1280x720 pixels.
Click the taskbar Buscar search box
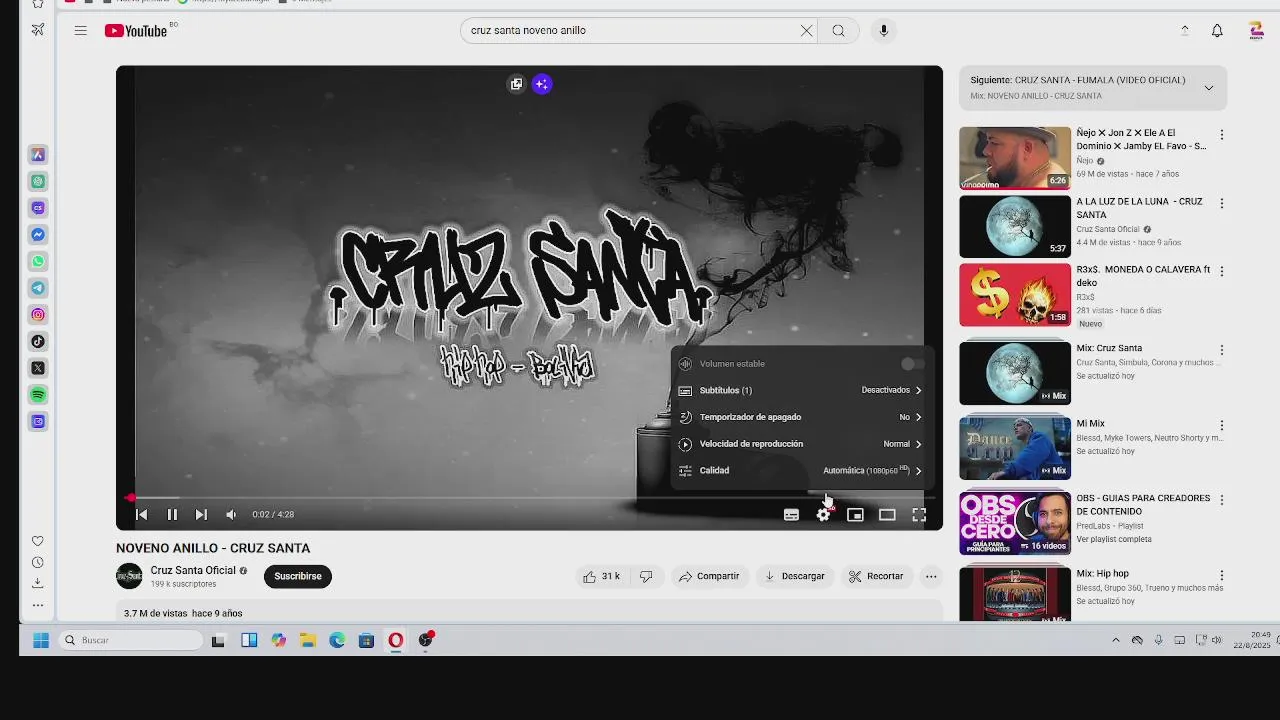coord(130,640)
